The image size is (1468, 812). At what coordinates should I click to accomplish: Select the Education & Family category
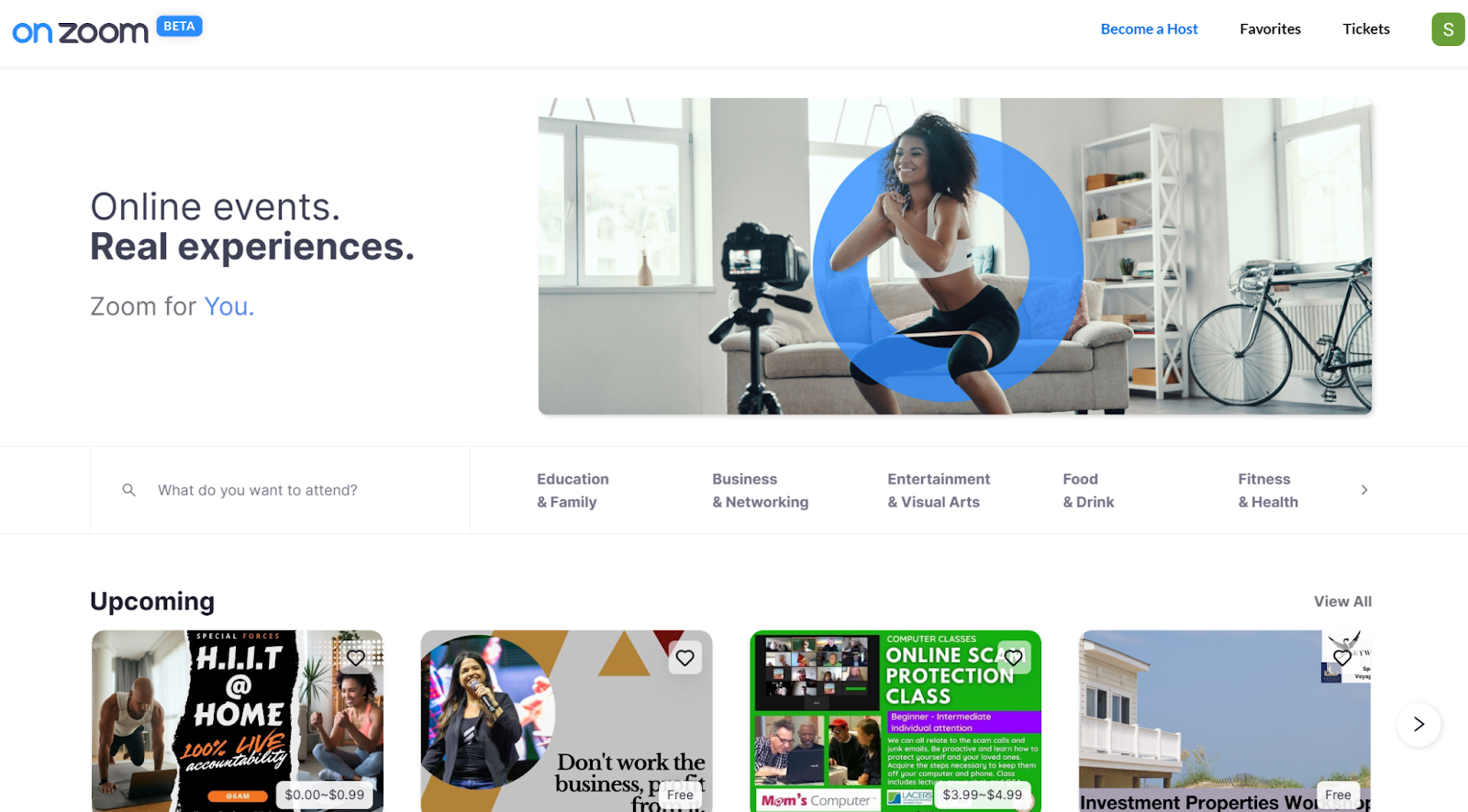coord(573,490)
